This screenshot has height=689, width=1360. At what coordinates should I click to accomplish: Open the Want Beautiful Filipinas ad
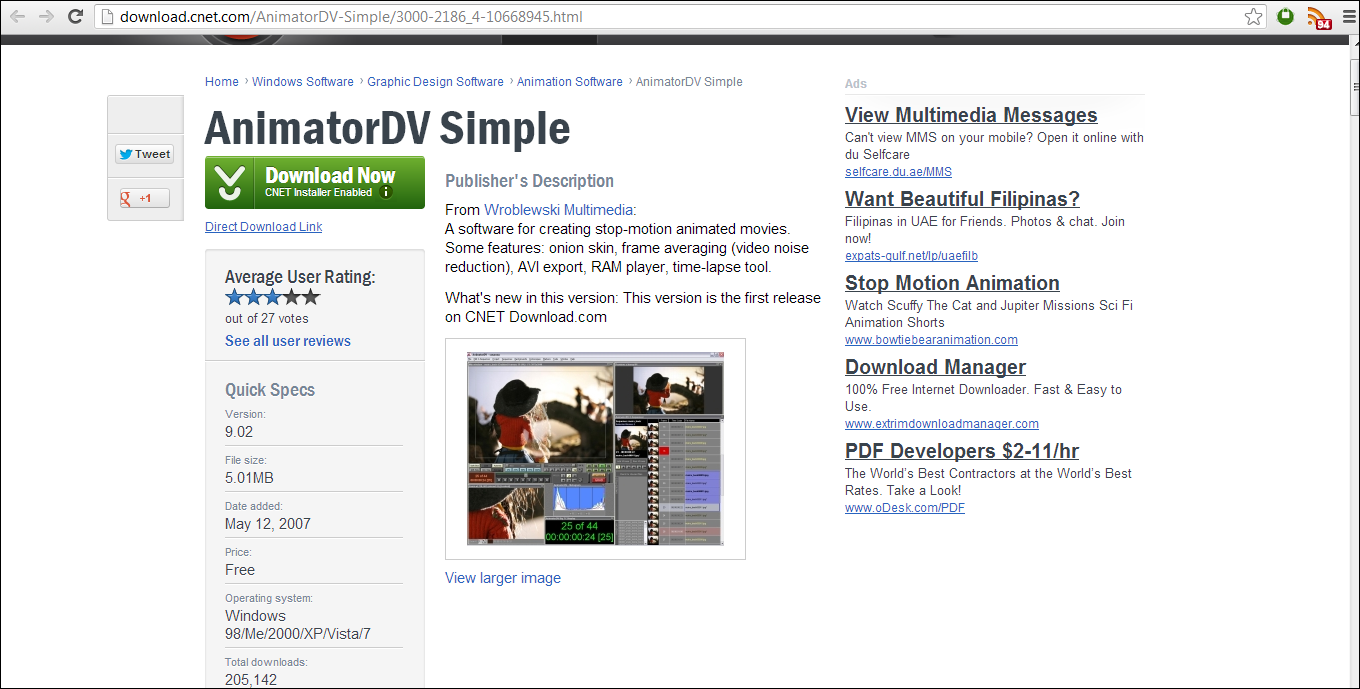(962, 199)
